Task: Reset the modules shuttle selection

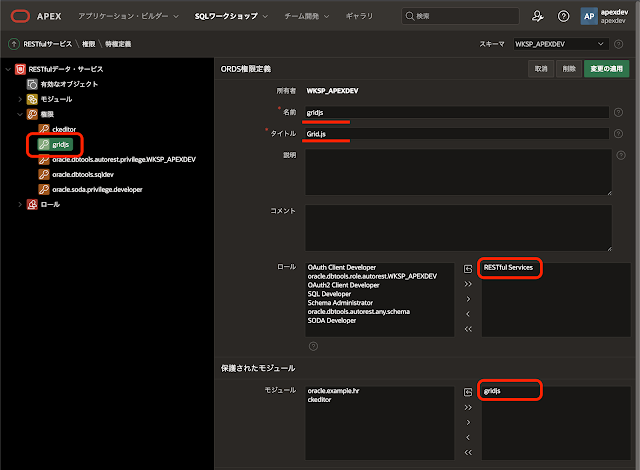Action: tap(468, 392)
